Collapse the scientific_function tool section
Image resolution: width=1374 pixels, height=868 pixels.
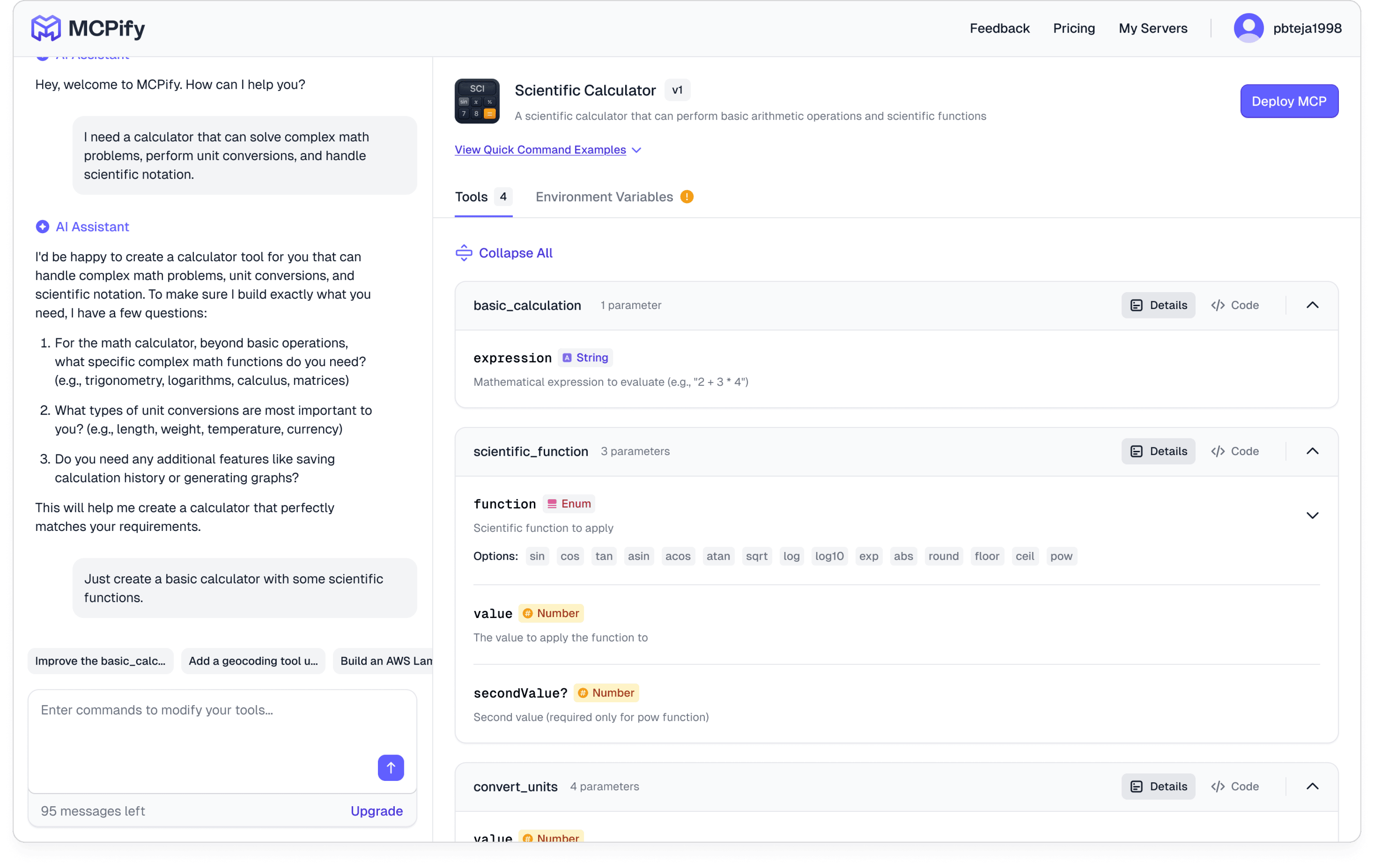(1312, 451)
